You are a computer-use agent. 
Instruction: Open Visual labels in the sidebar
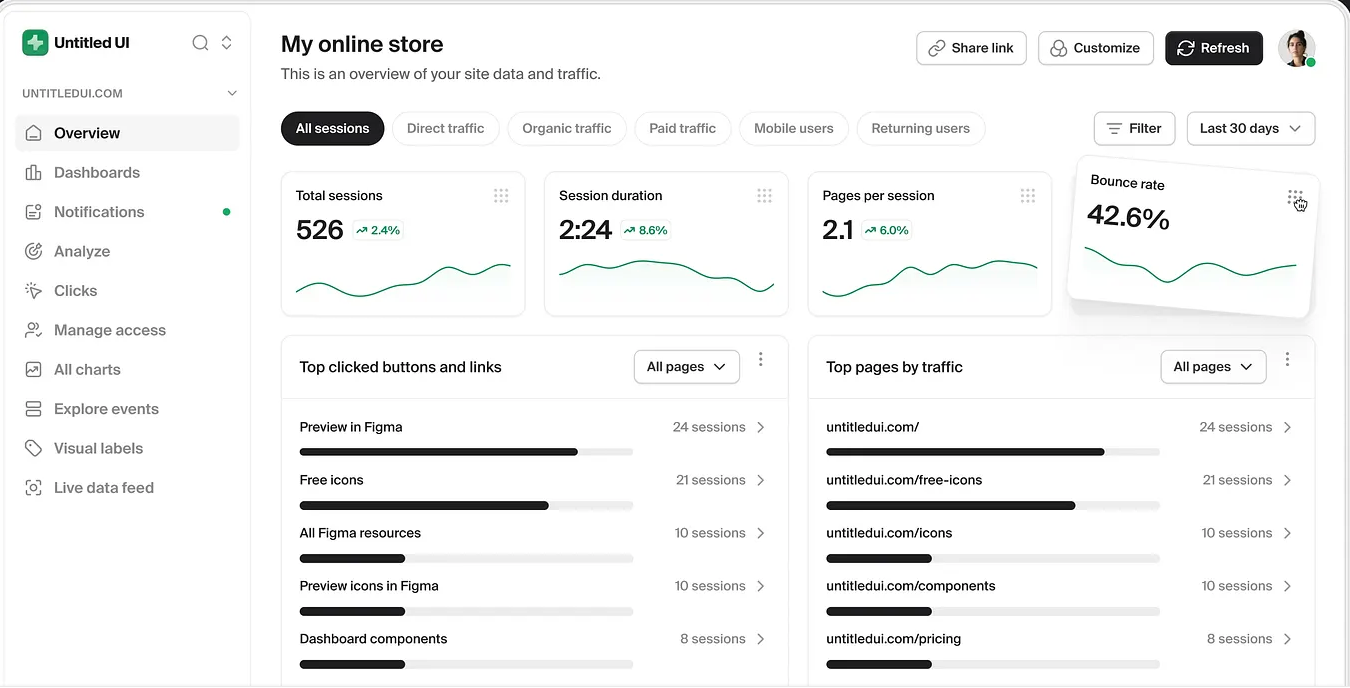(98, 449)
